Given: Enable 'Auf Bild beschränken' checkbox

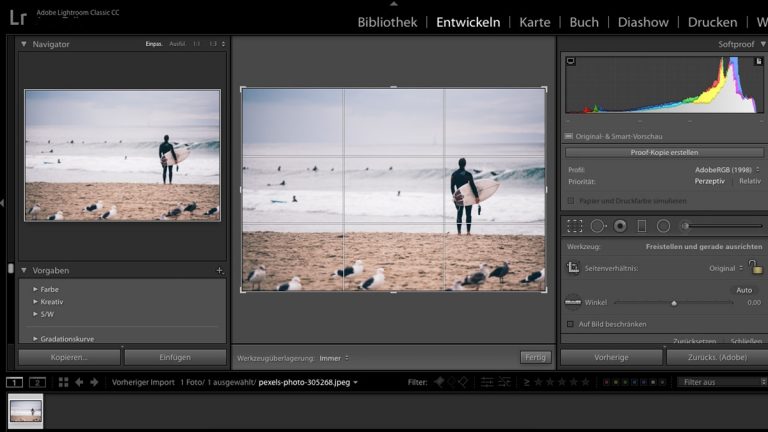Looking at the screenshot, I should pyautogui.click(x=570, y=324).
